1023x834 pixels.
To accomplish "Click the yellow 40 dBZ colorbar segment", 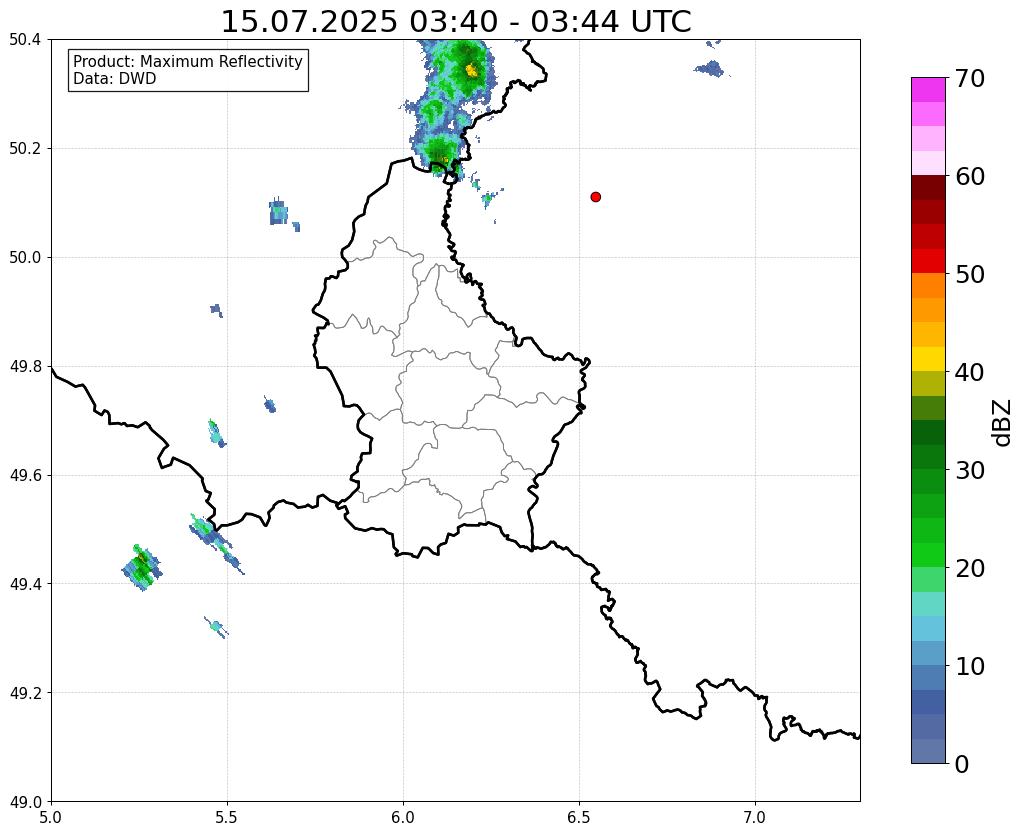I will coord(928,359).
